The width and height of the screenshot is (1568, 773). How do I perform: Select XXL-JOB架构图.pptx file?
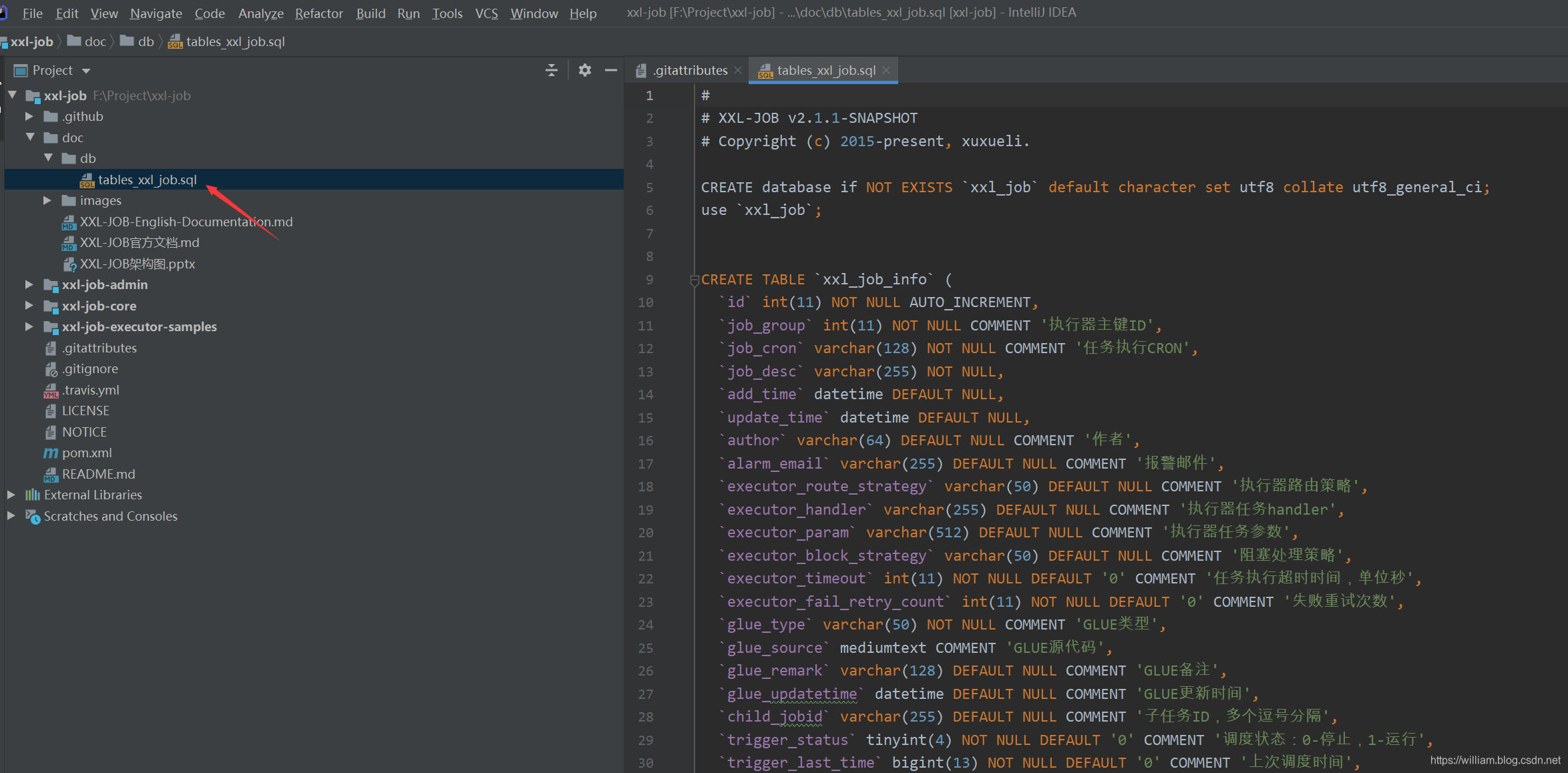pyautogui.click(x=137, y=264)
